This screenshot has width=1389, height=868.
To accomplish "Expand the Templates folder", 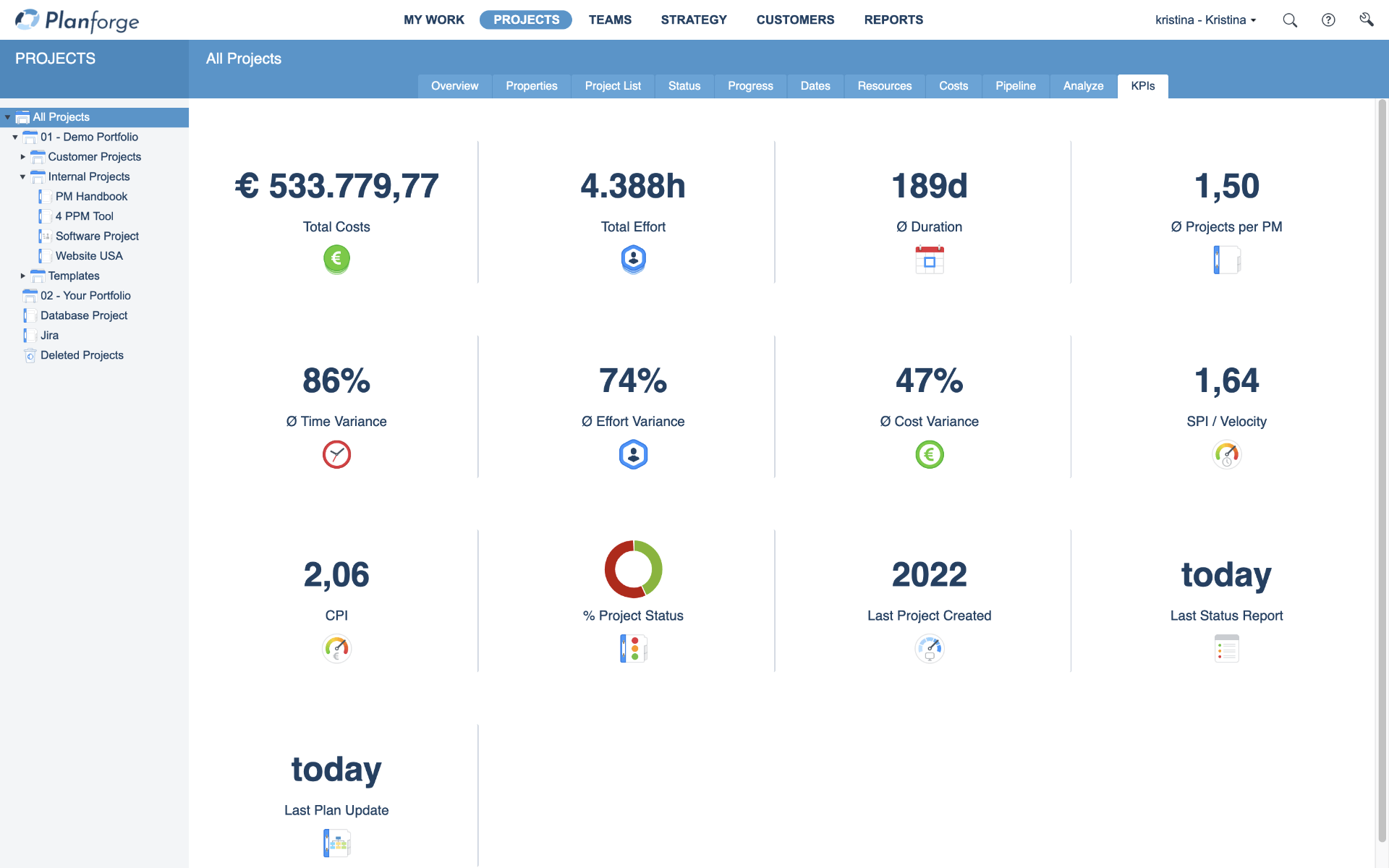I will tap(23, 276).
